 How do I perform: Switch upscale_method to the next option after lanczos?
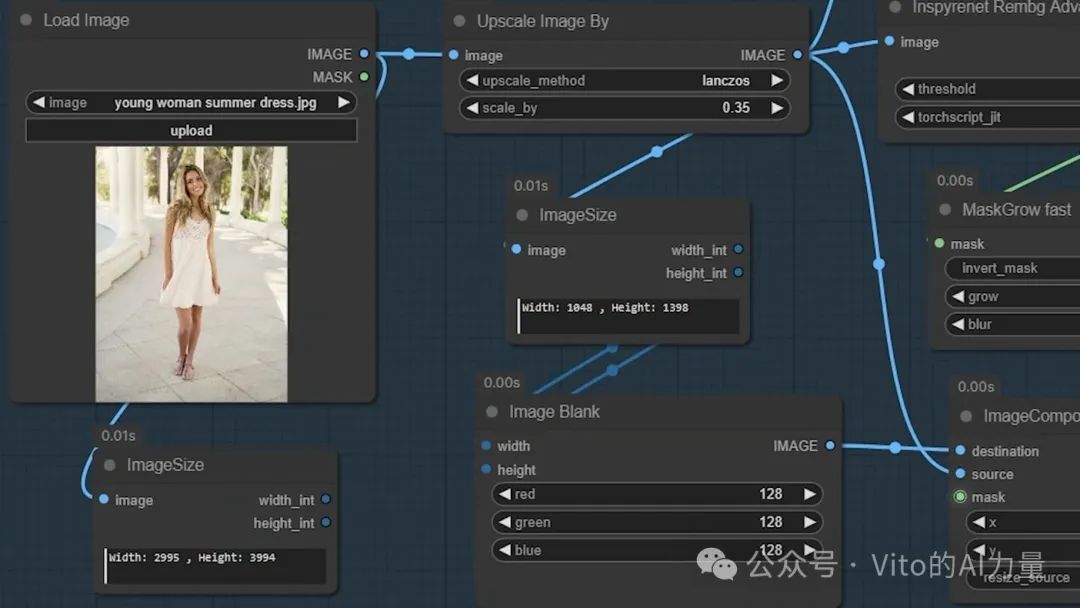click(x=777, y=81)
